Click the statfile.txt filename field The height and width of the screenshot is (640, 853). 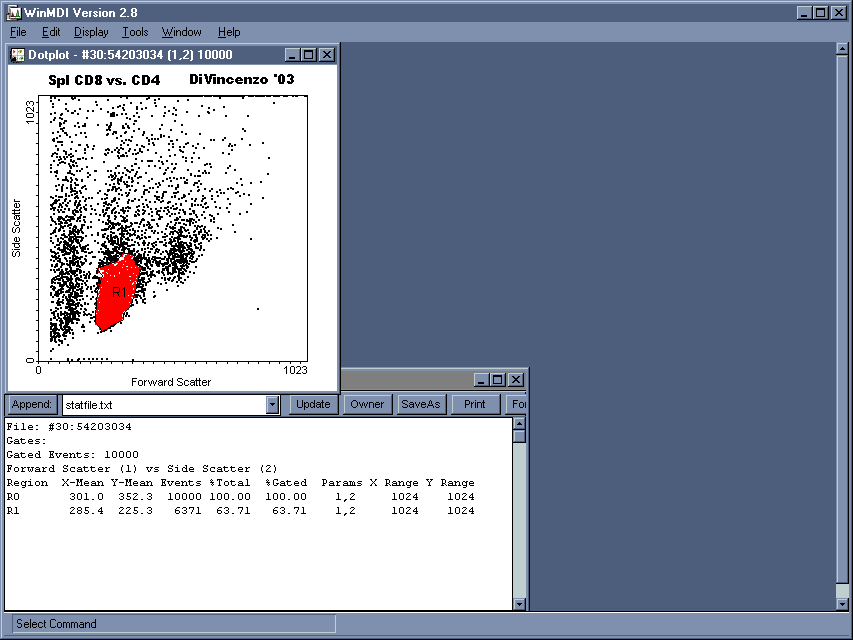point(160,404)
